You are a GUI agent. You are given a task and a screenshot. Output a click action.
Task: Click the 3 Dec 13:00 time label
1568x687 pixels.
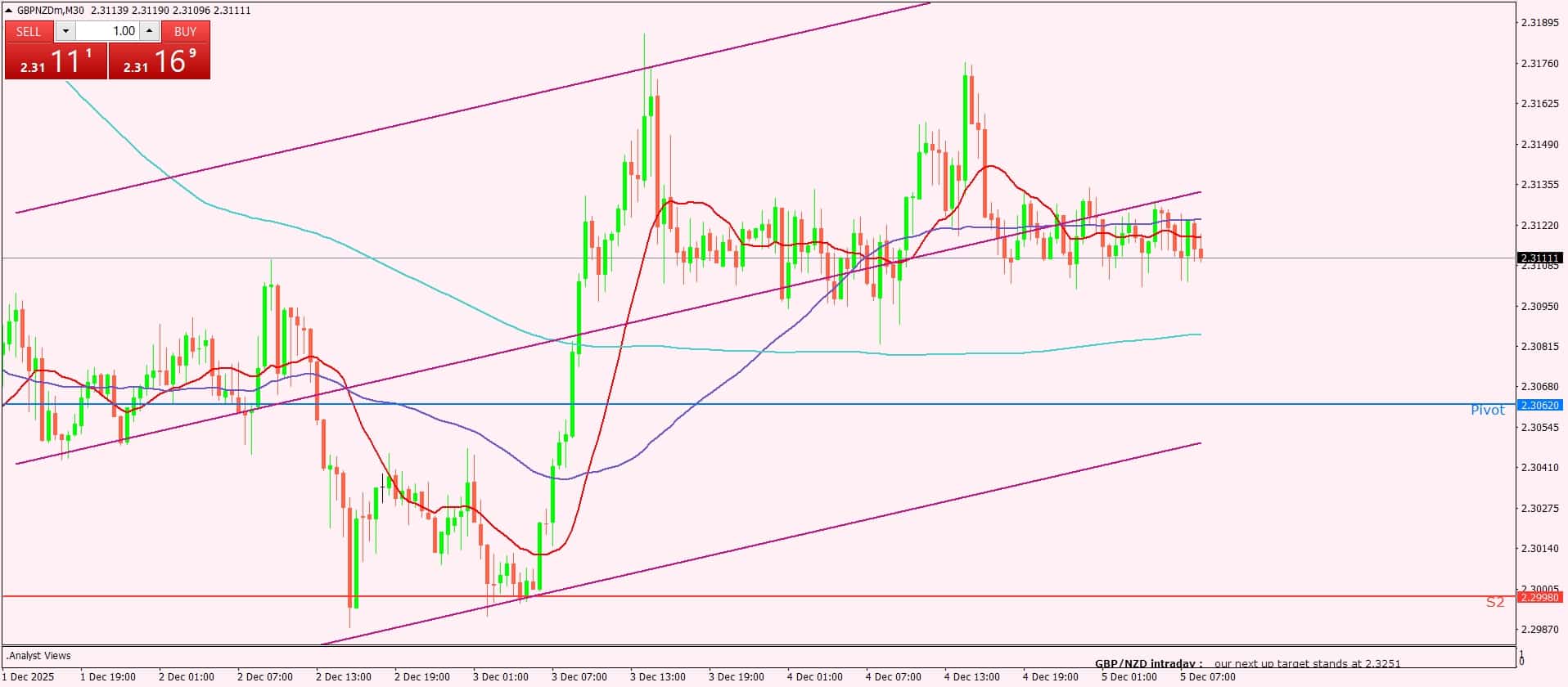(x=657, y=677)
